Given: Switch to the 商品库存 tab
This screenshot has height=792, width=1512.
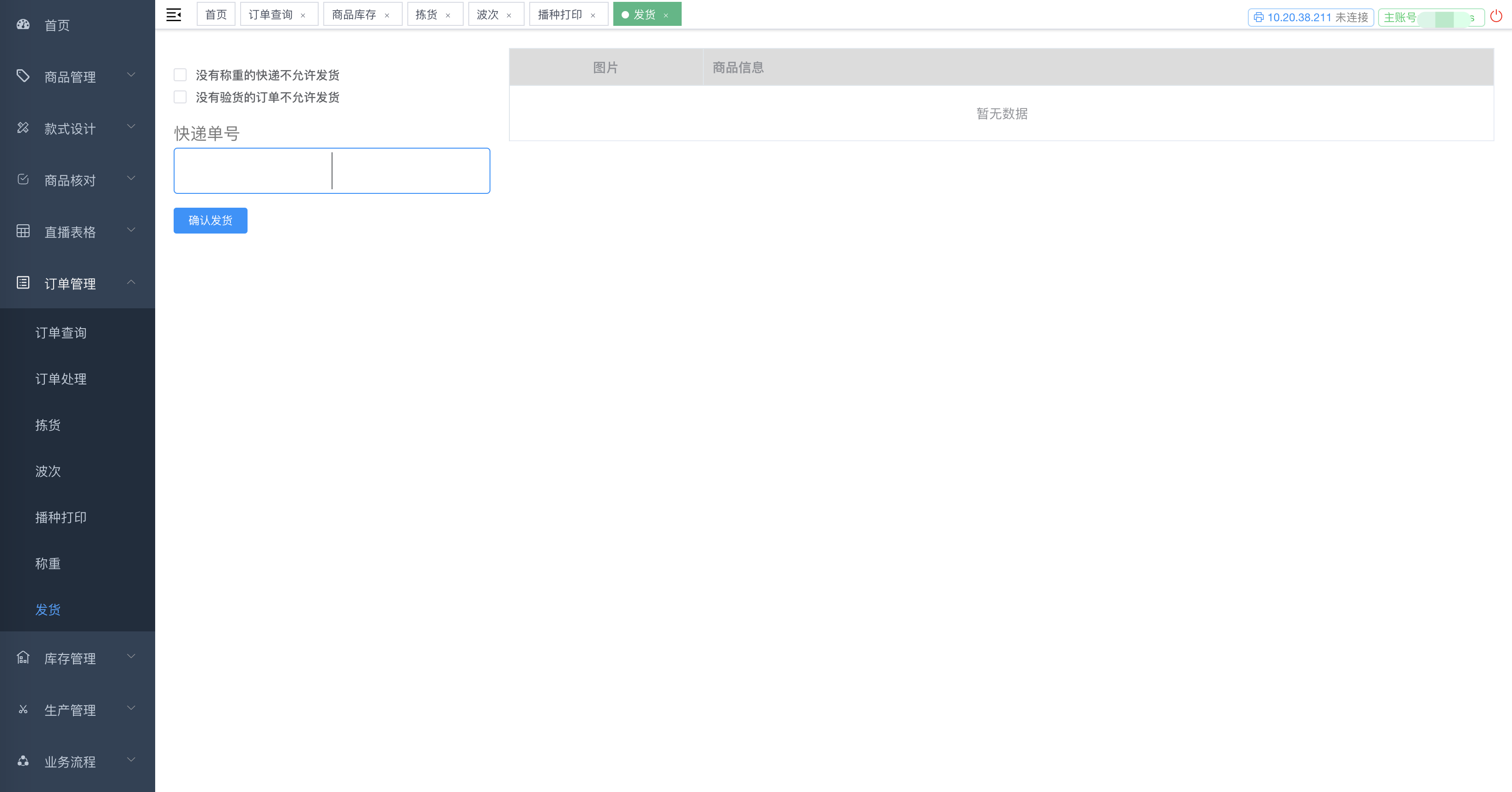Looking at the screenshot, I should [354, 15].
